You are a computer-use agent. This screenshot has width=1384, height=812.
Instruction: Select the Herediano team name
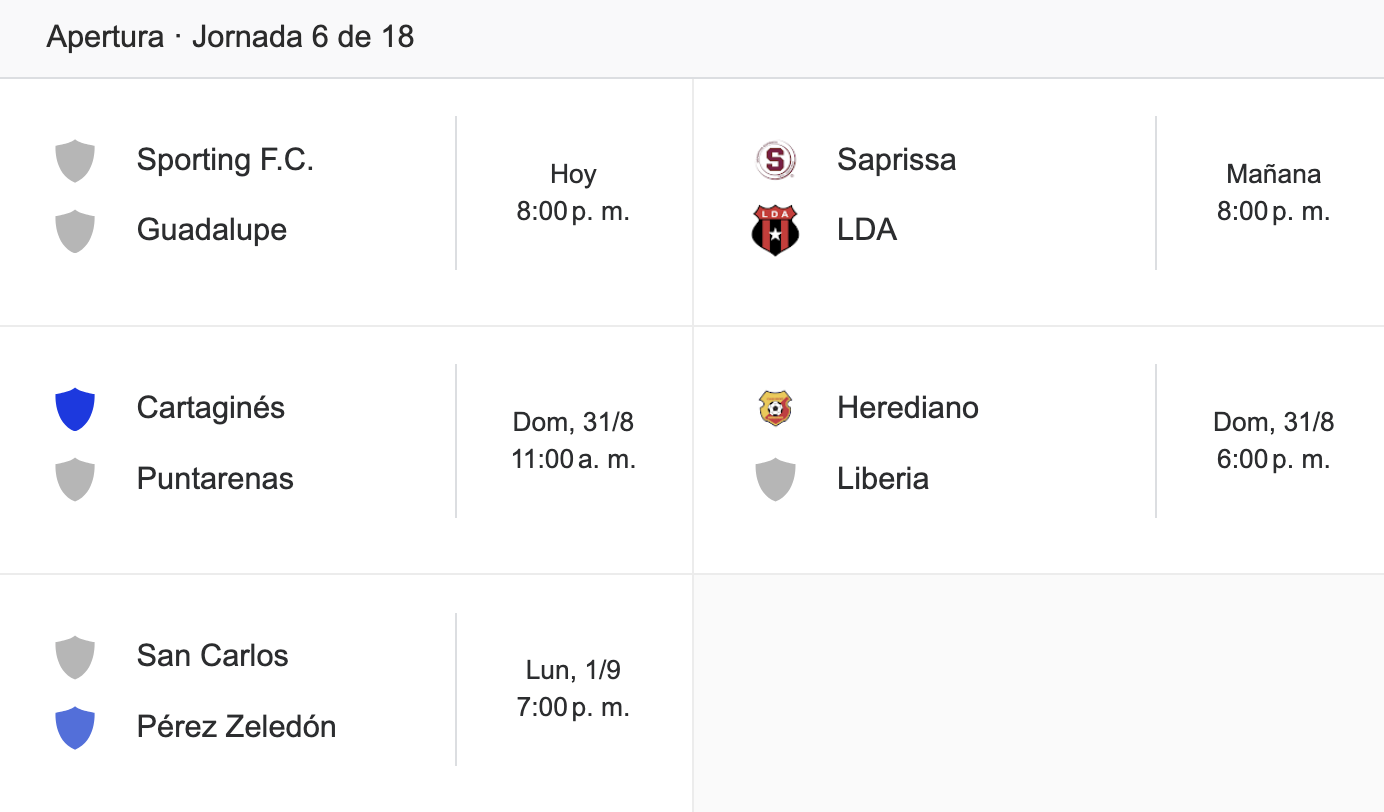tap(908, 408)
